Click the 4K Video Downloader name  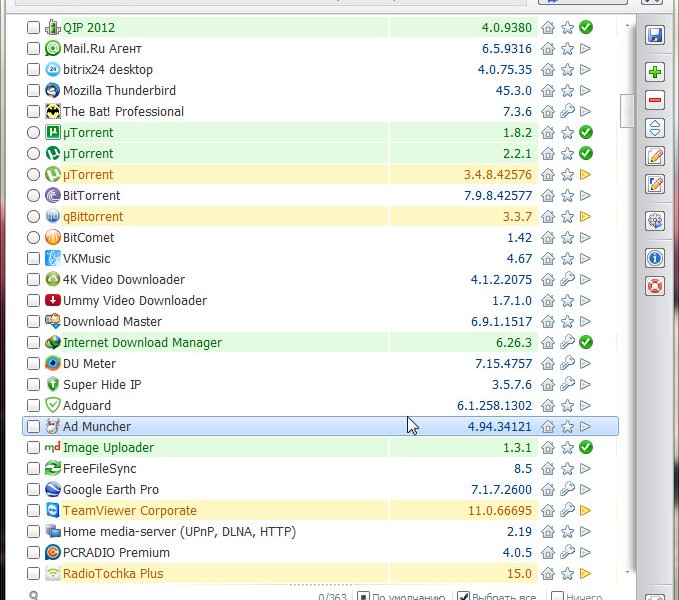coord(124,279)
